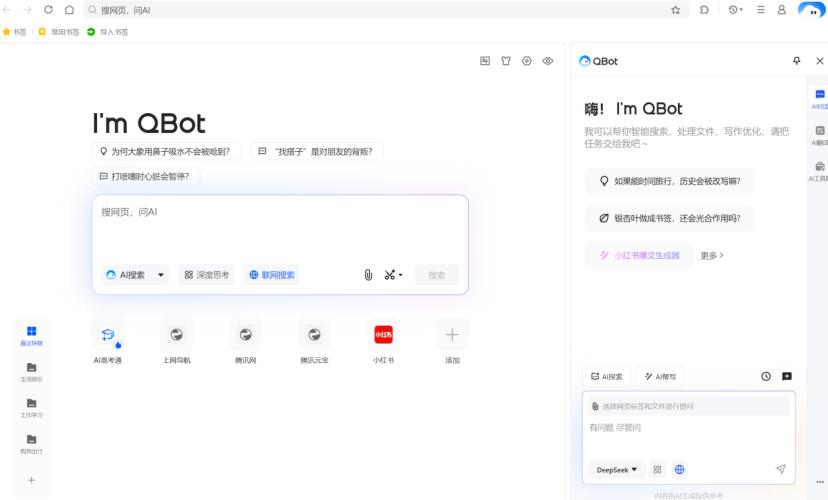Click the 小红书爆文生成器 suggestion button

(639, 256)
